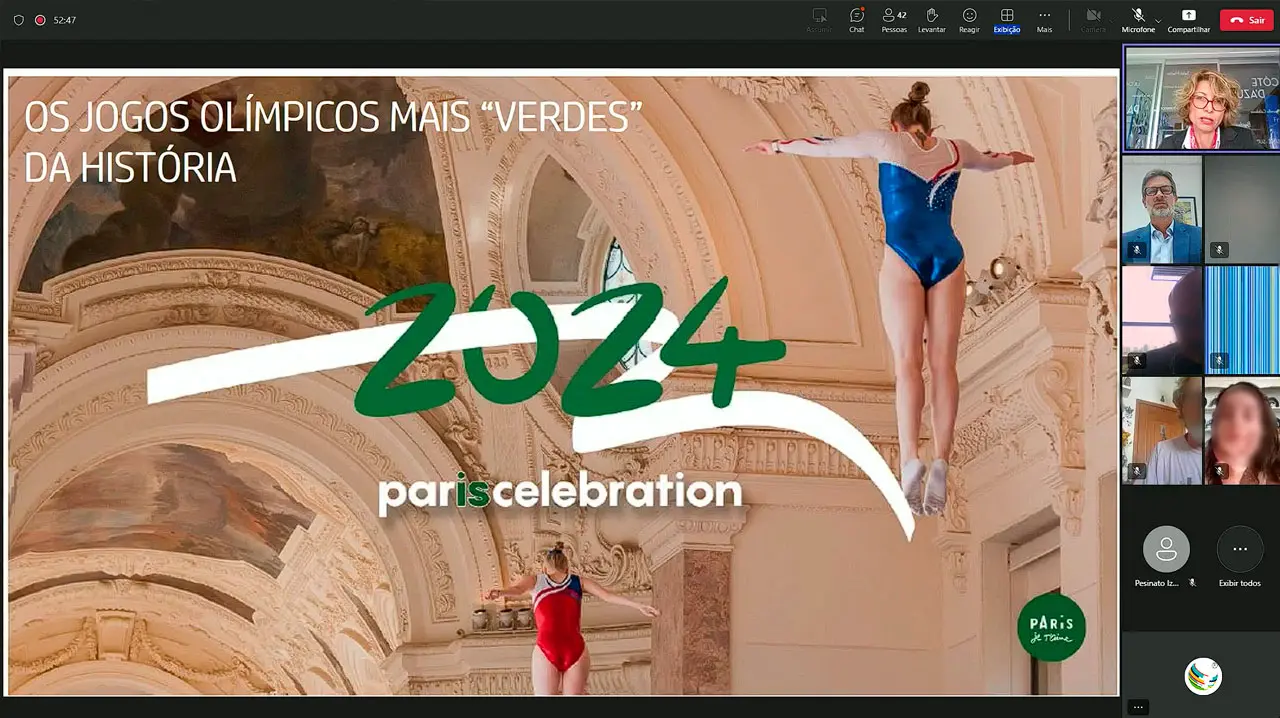Expand the Câmera options dropdown arrow

(1112, 20)
